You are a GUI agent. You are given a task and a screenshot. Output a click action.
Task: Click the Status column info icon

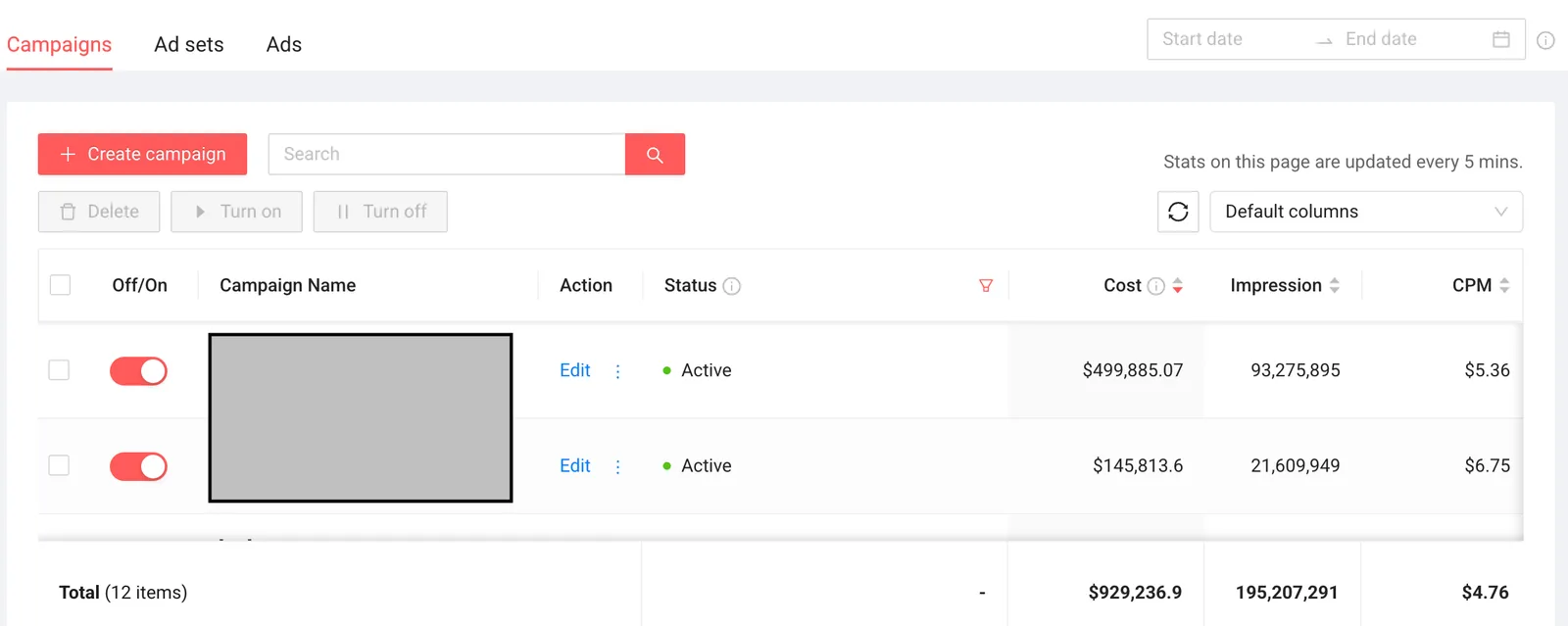click(731, 286)
